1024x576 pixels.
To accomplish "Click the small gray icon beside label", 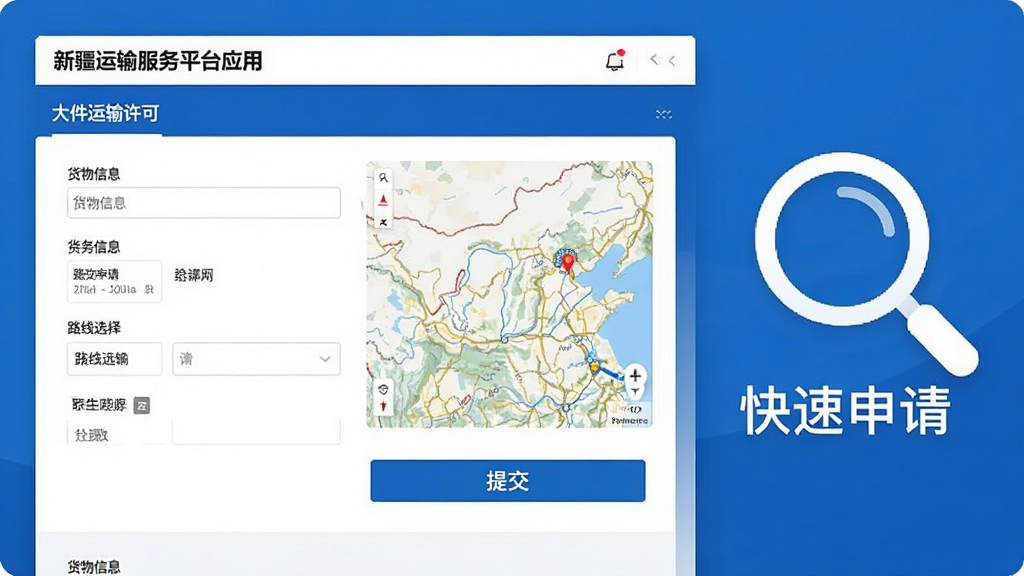I will 142,406.
